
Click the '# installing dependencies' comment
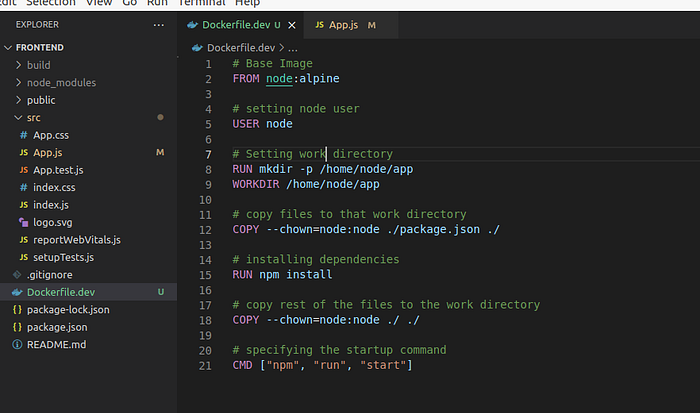(x=316, y=259)
